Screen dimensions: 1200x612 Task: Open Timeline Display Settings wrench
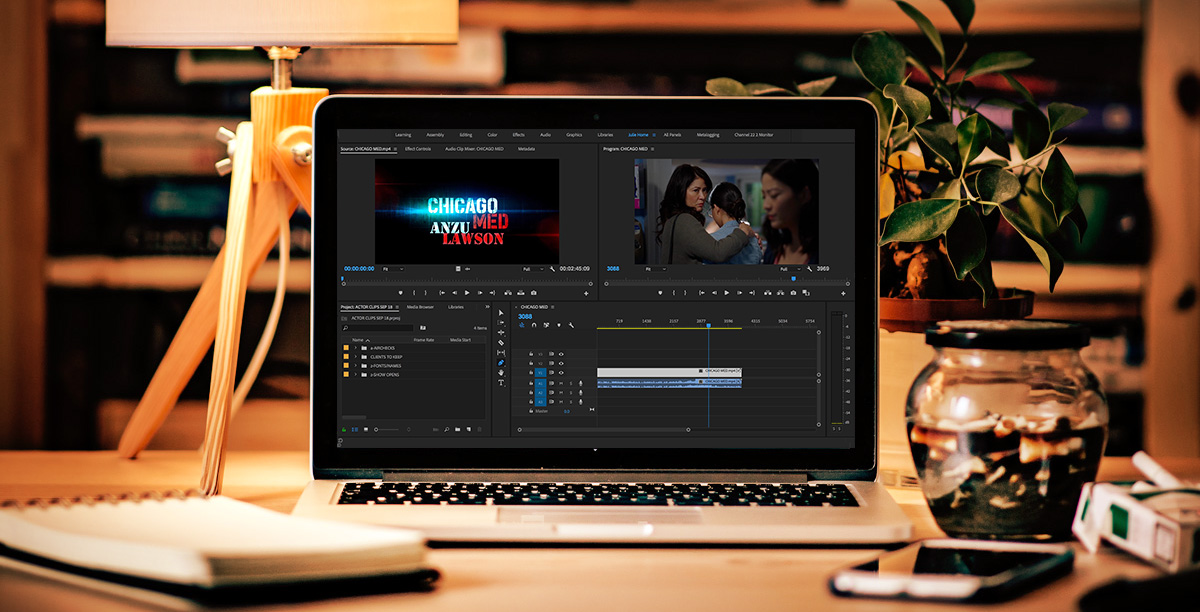[570, 325]
